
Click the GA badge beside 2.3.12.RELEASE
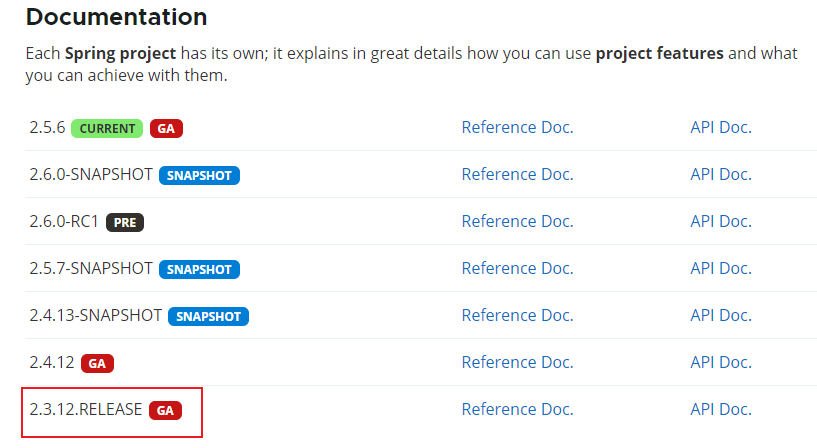click(165, 410)
